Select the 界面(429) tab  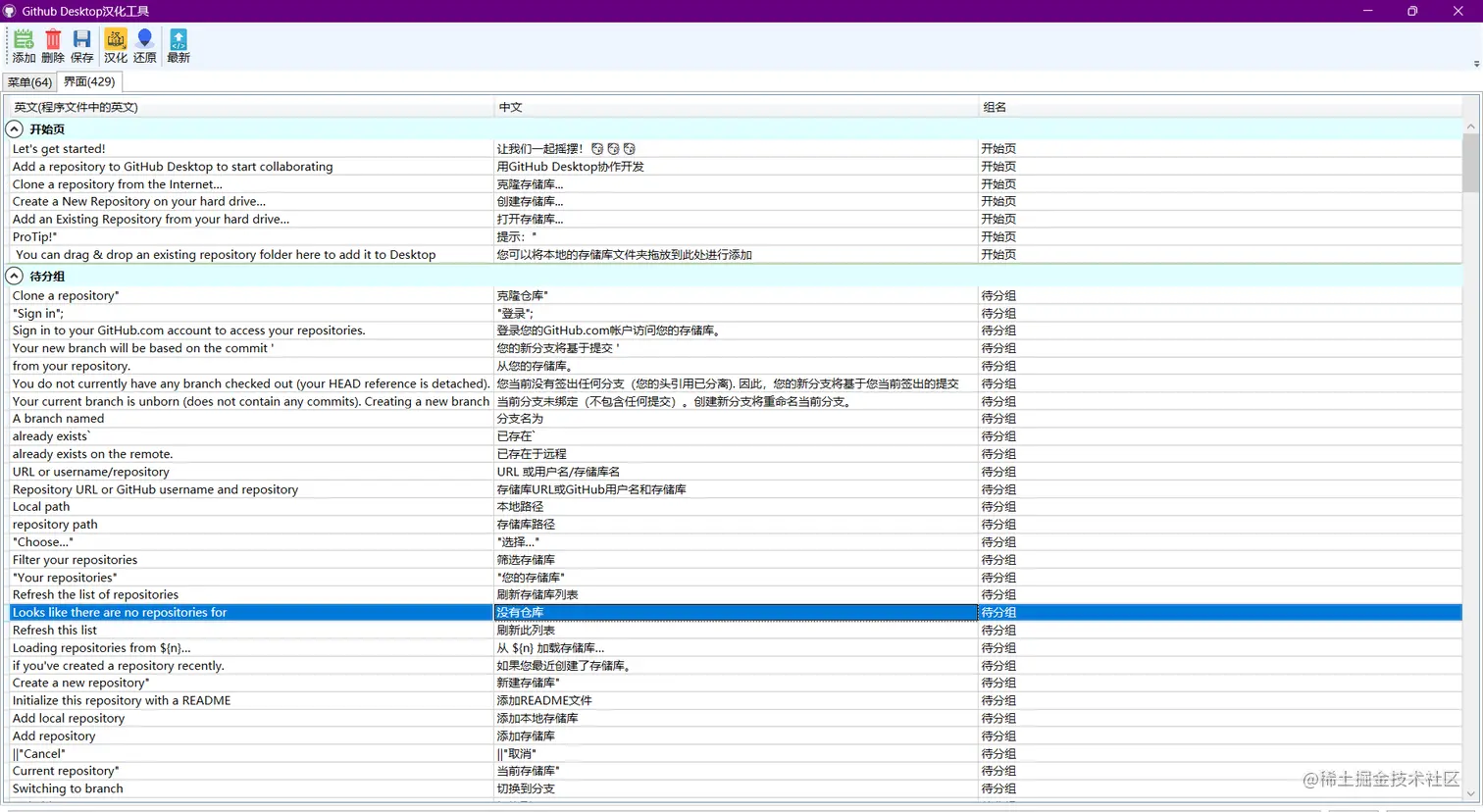pos(89,81)
